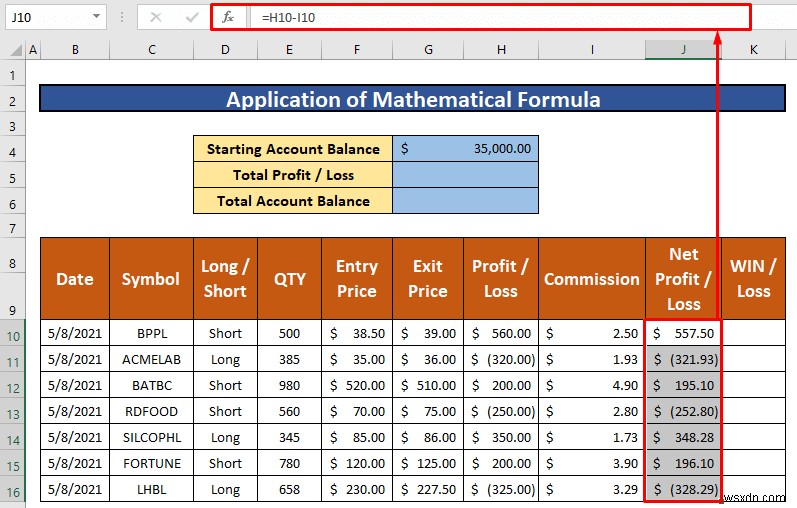Select column C header
797x508 pixels.
151,50
